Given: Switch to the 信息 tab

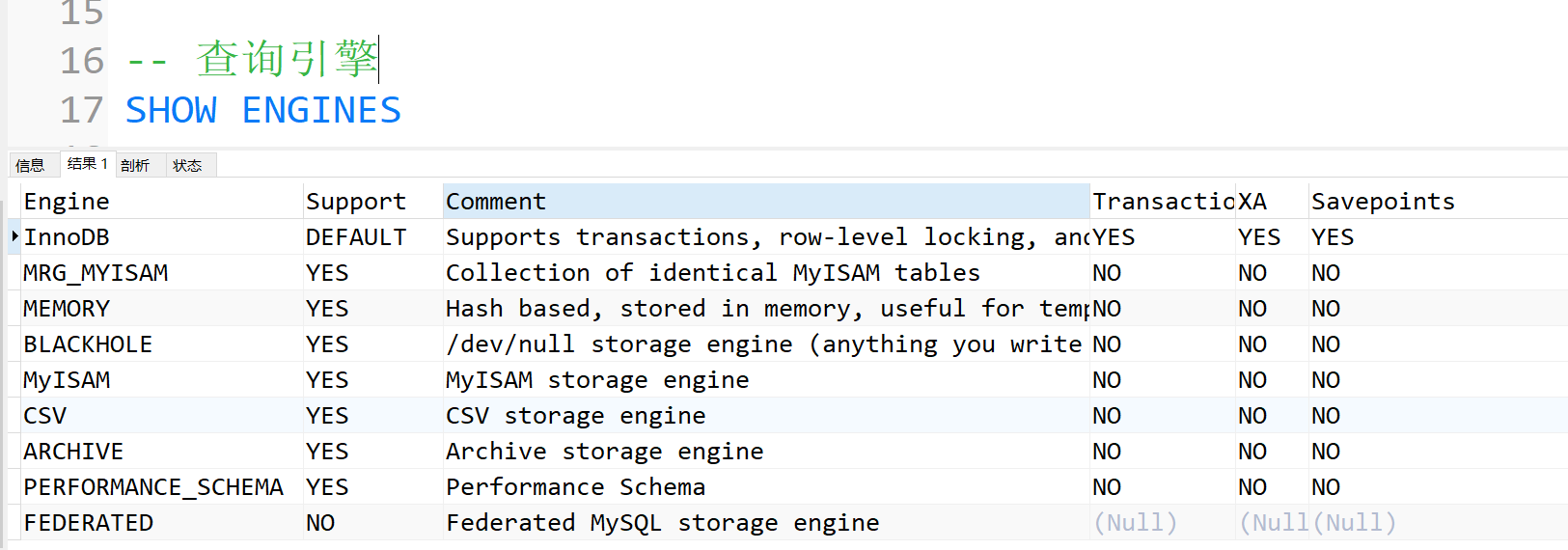Looking at the screenshot, I should (31, 165).
